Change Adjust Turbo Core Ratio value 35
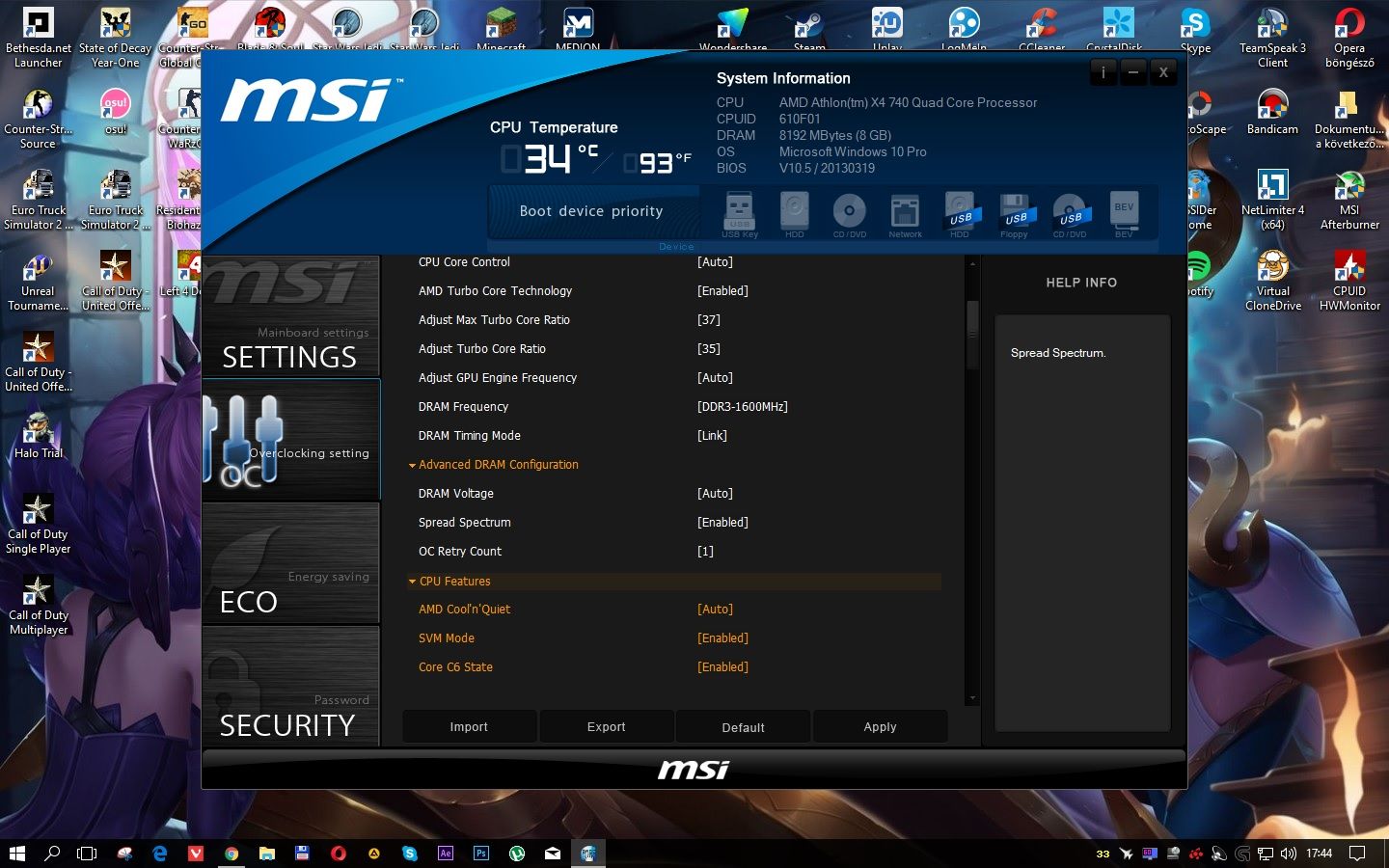This screenshot has width=1389, height=868. pos(709,349)
